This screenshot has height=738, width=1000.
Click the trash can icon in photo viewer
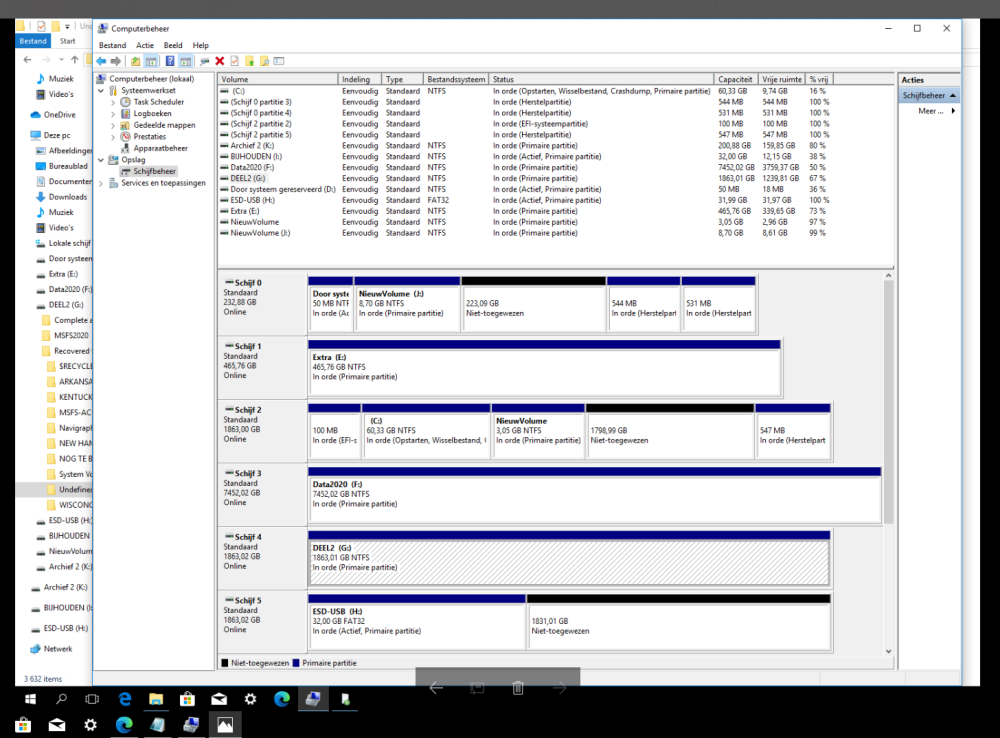(x=518, y=688)
